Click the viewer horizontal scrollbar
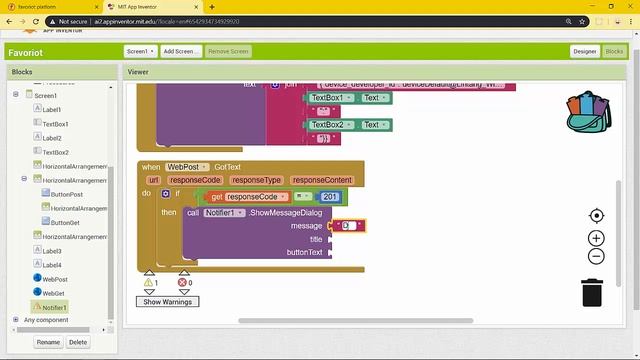This screenshot has width=640, height=360. click(356, 321)
